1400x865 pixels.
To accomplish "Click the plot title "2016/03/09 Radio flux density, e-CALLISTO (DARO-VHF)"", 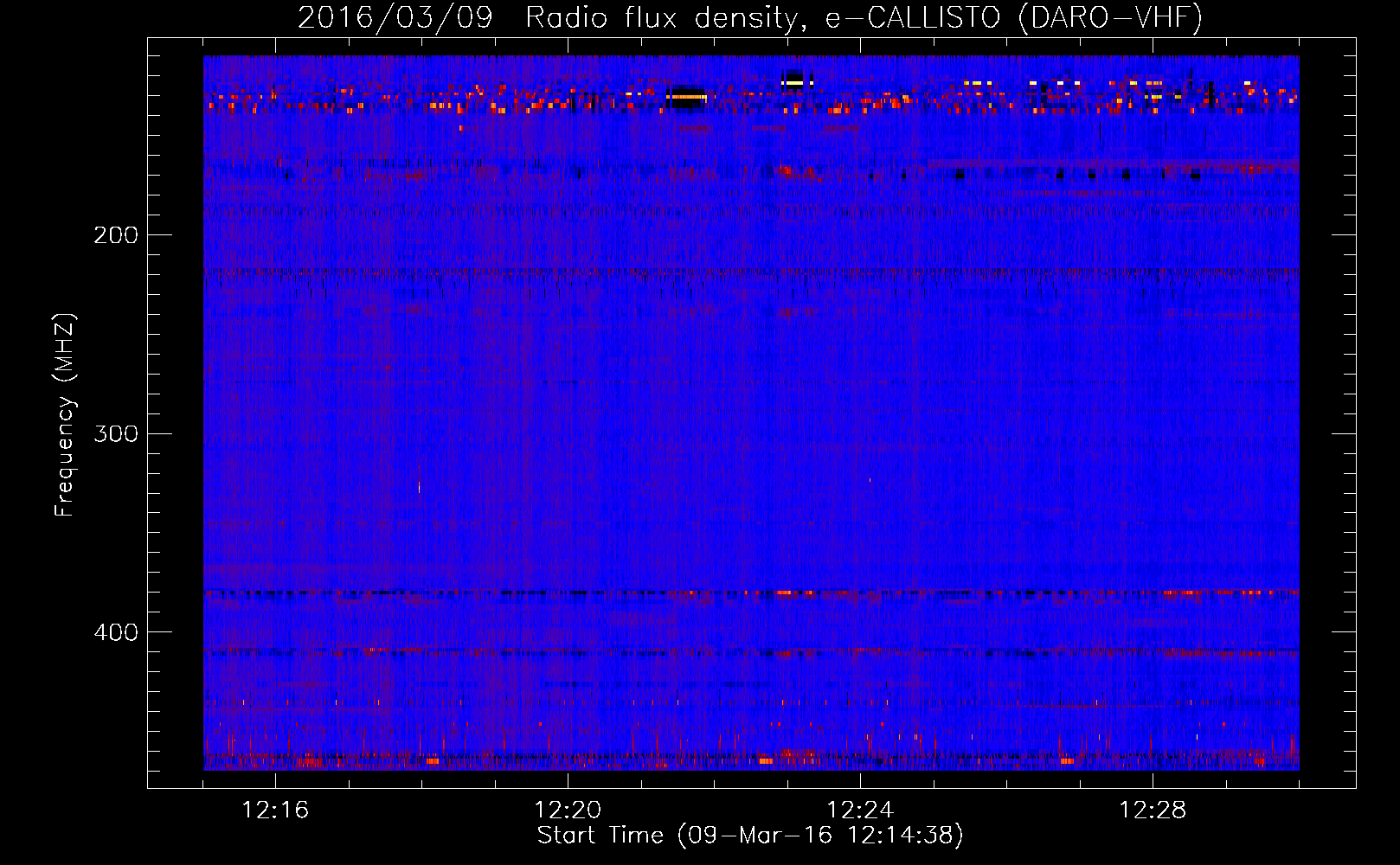I will (x=750, y=17).
